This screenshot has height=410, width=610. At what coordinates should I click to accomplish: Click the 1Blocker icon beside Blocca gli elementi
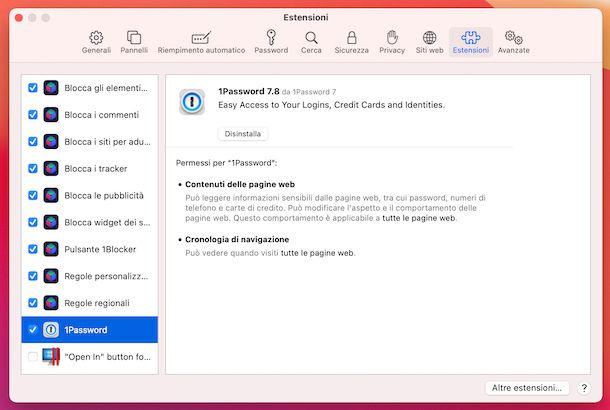pos(51,88)
